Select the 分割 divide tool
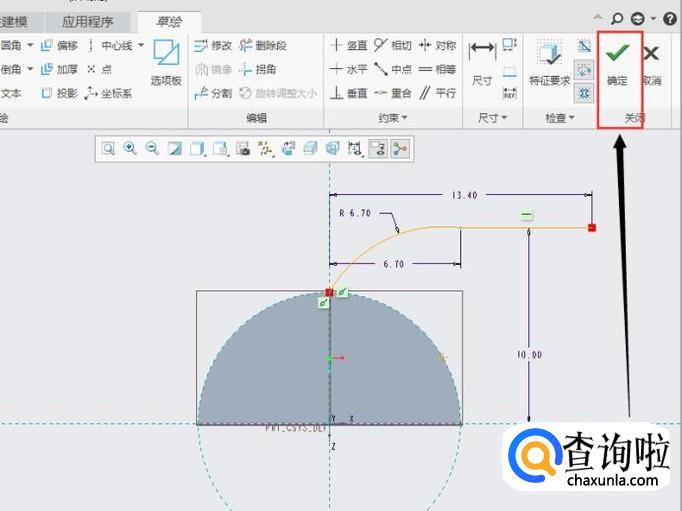 (x=213, y=93)
